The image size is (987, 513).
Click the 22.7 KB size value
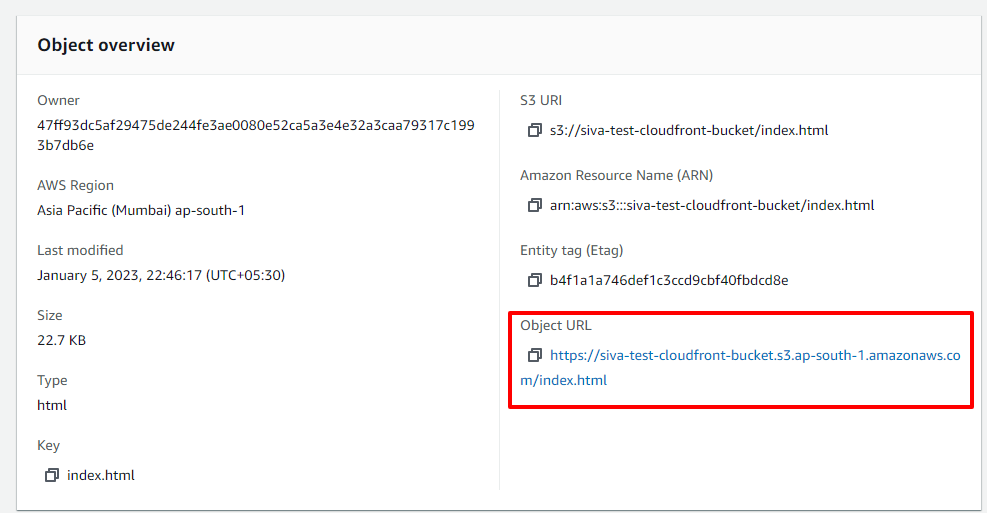pyautogui.click(x=61, y=340)
